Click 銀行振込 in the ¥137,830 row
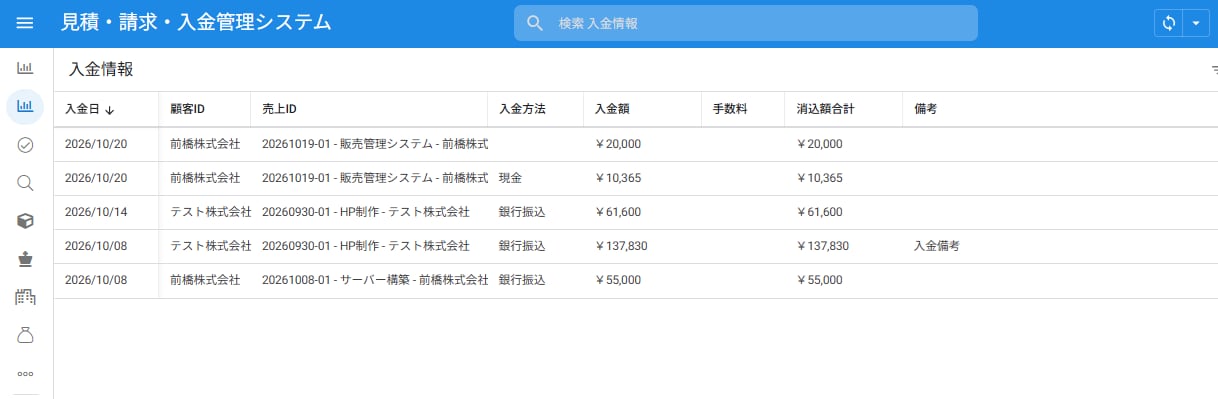The height and width of the screenshot is (399, 1218). [x=522, y=246]
